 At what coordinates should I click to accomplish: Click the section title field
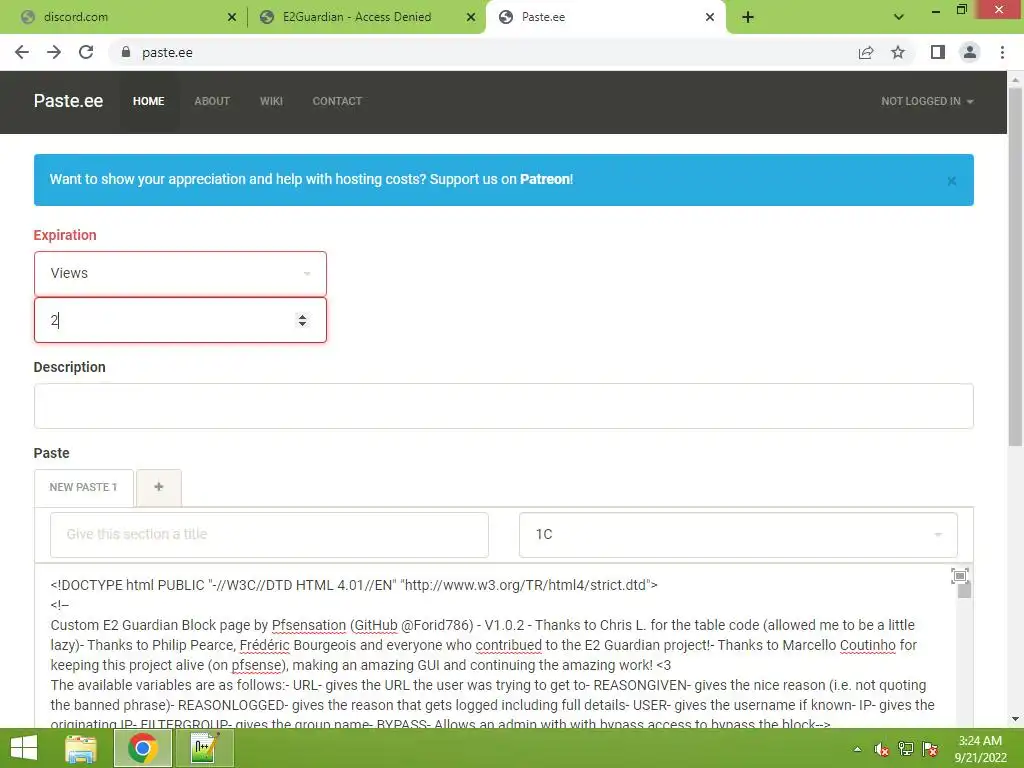tap(269, 535)
